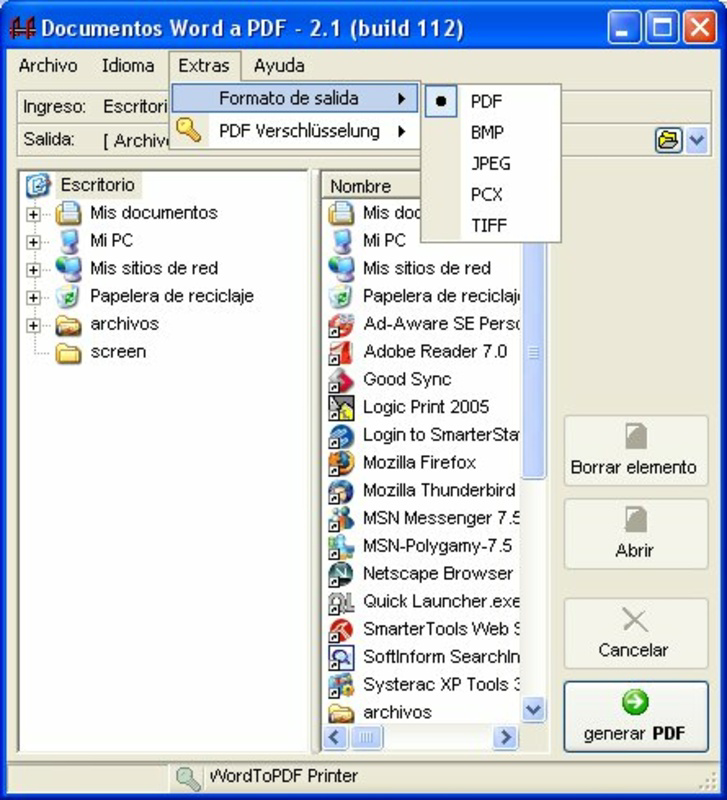
Task: Select Papelera de reciclaje in the file list
Action: click(x=442, y=296)
